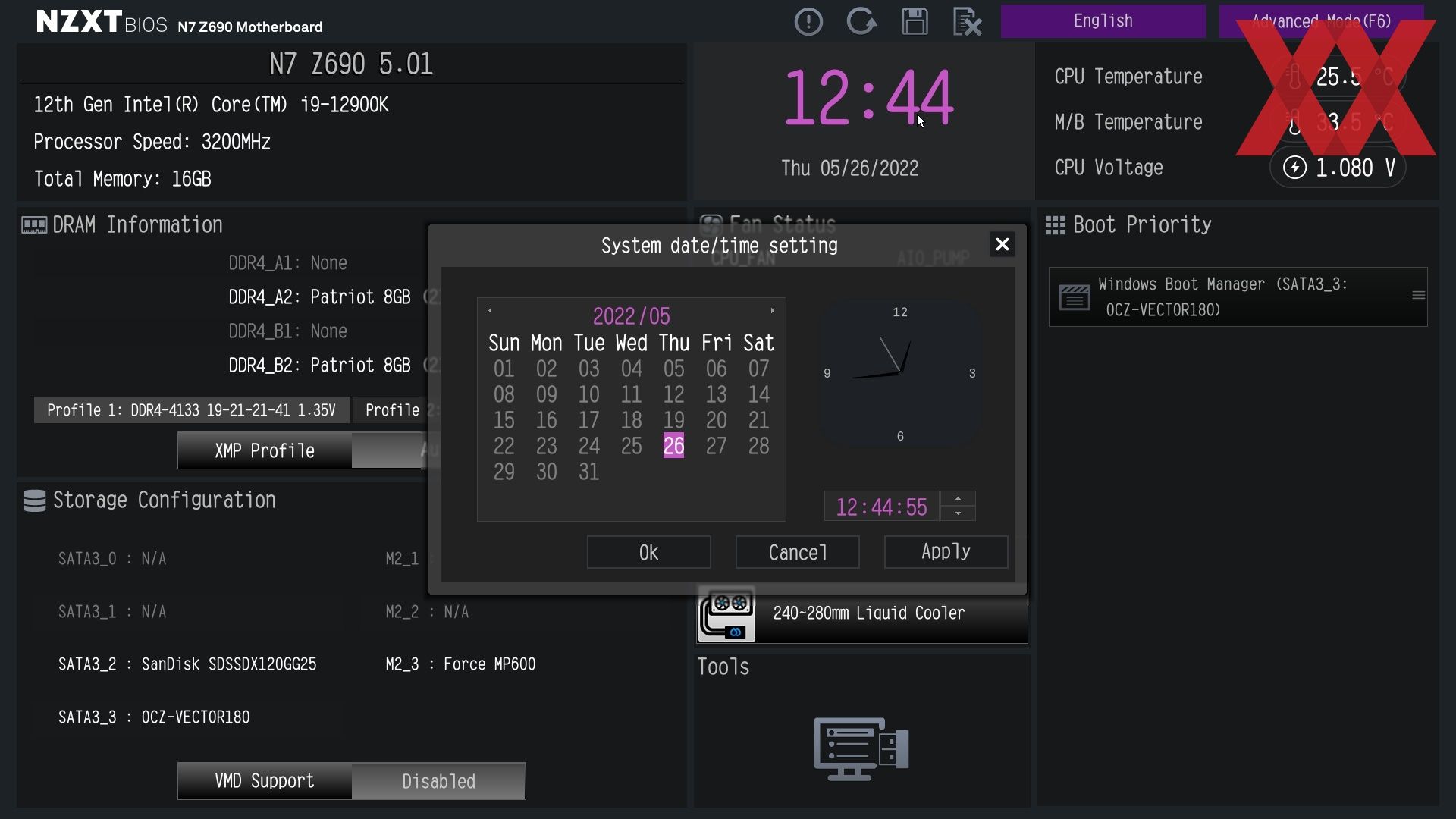Select day 31 in the calendar
Image resolution: width=1456 pixels, height=819 pixels.
pos(588,472)
